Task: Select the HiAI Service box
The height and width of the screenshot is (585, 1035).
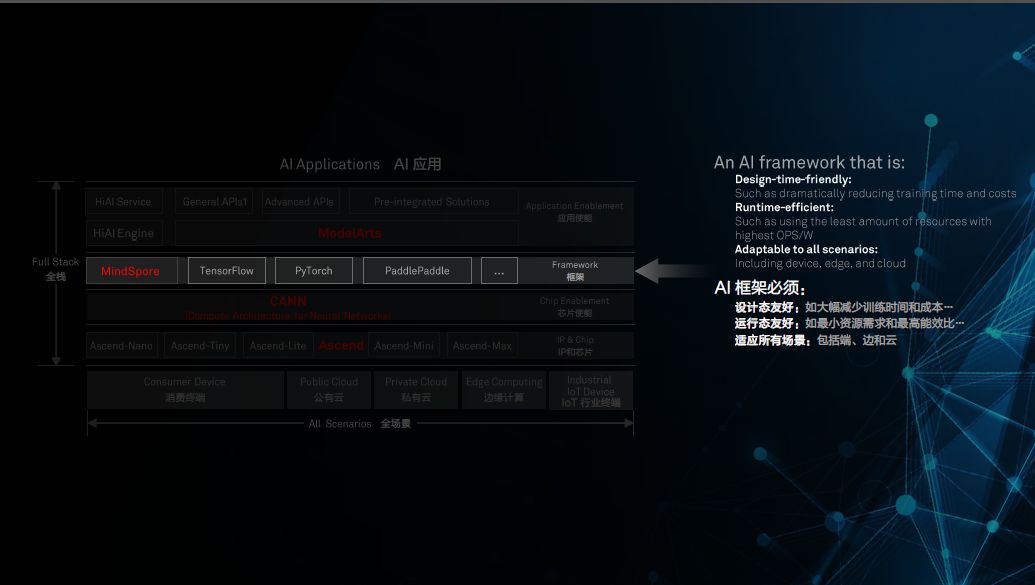Action: pyautogui.click(x=123, y=201)
